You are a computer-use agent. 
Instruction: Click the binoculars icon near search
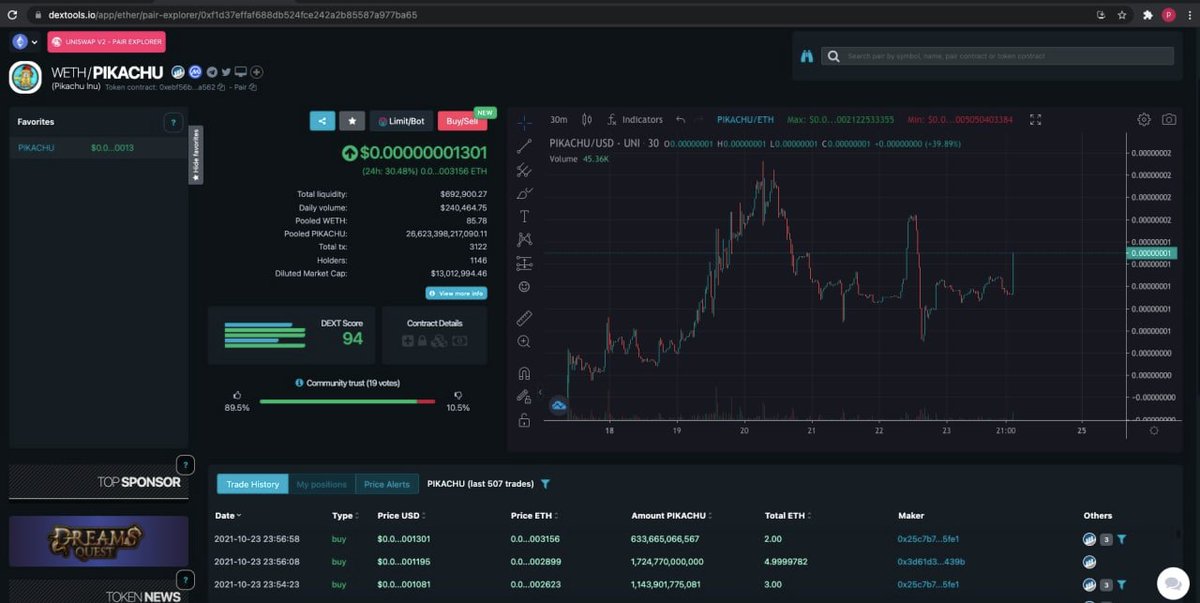(806, 56)
